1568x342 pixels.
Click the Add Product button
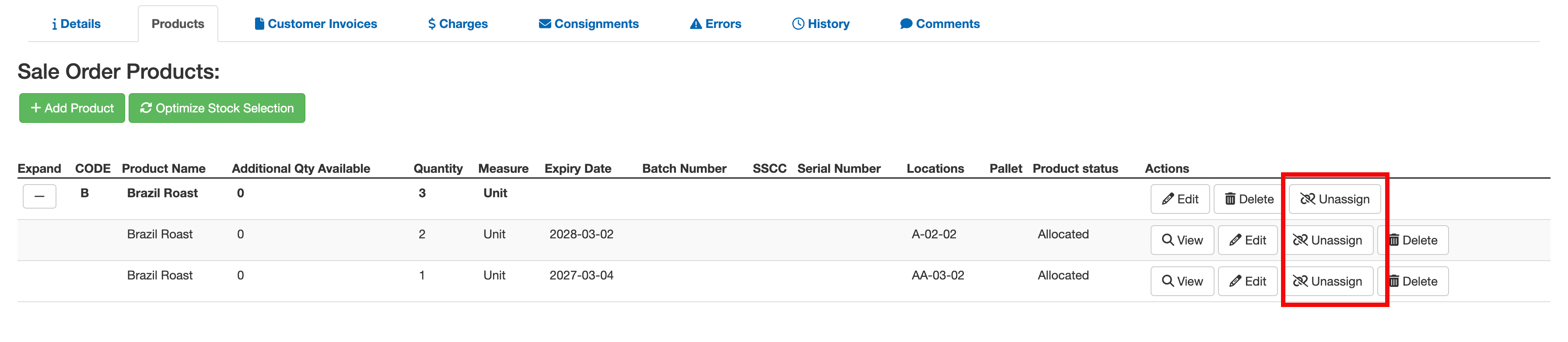(x=73, y=108)
